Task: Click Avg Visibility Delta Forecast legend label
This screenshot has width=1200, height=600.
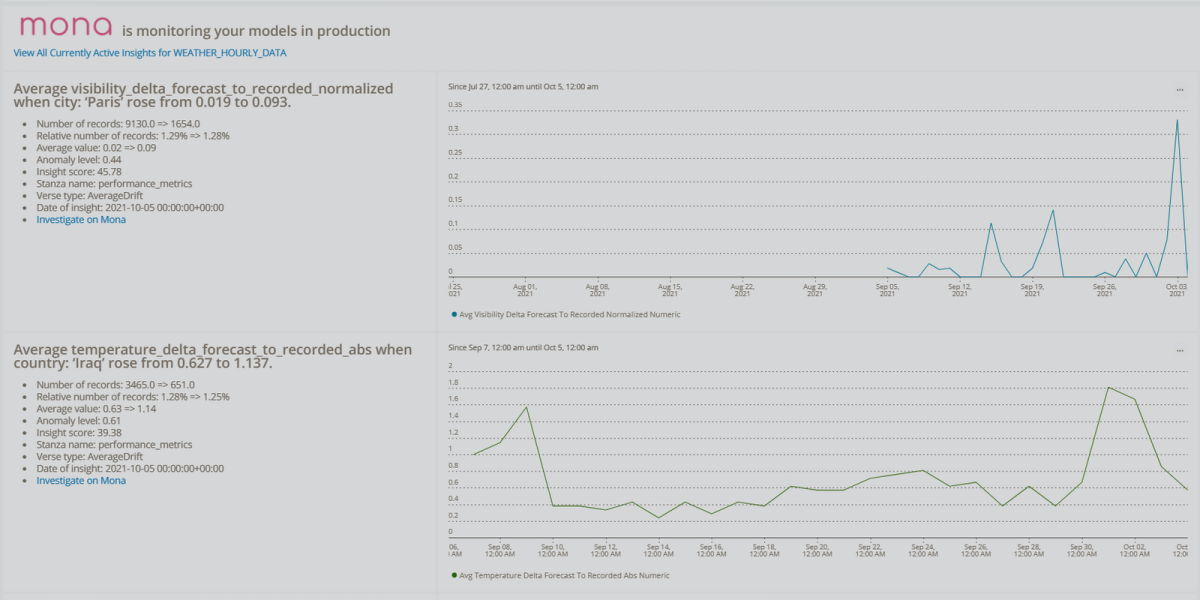Action: click(x=570, y=314)
